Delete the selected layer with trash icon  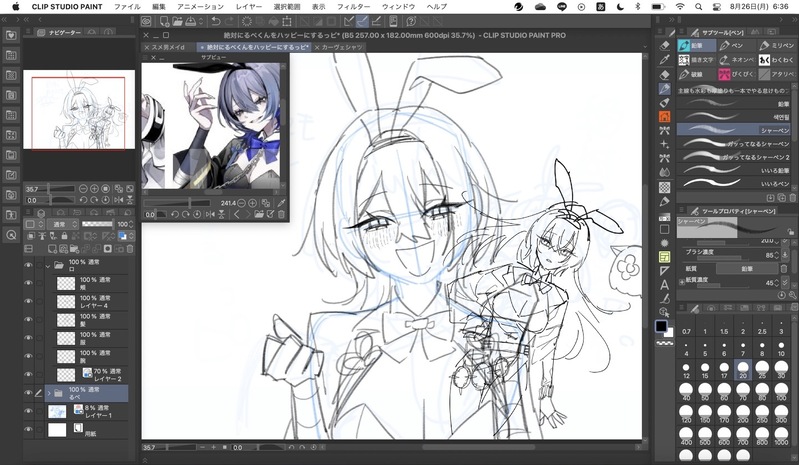(x=130, y=249)
